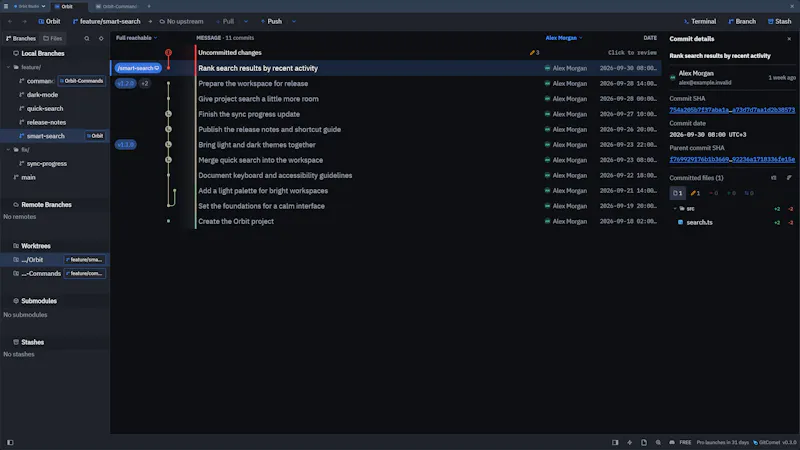800x450 pixels.
Task: Go back with the left arrow
Action: point(10,21)
